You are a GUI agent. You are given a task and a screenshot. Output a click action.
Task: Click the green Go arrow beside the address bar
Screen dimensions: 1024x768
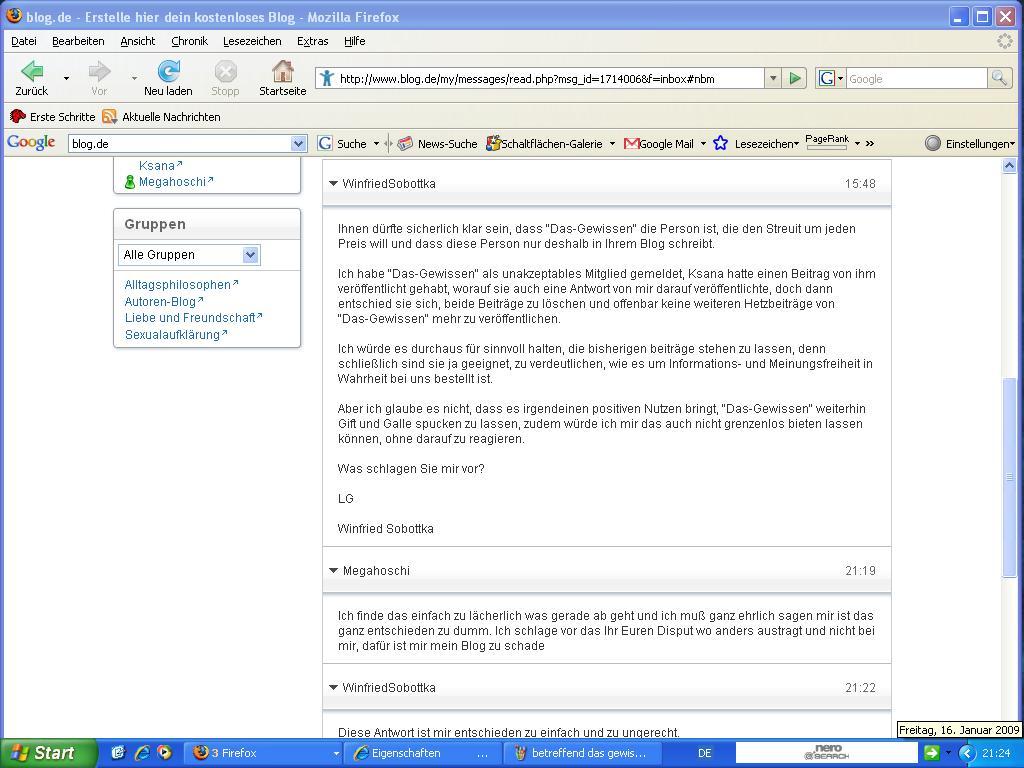(x=795, y=79)
